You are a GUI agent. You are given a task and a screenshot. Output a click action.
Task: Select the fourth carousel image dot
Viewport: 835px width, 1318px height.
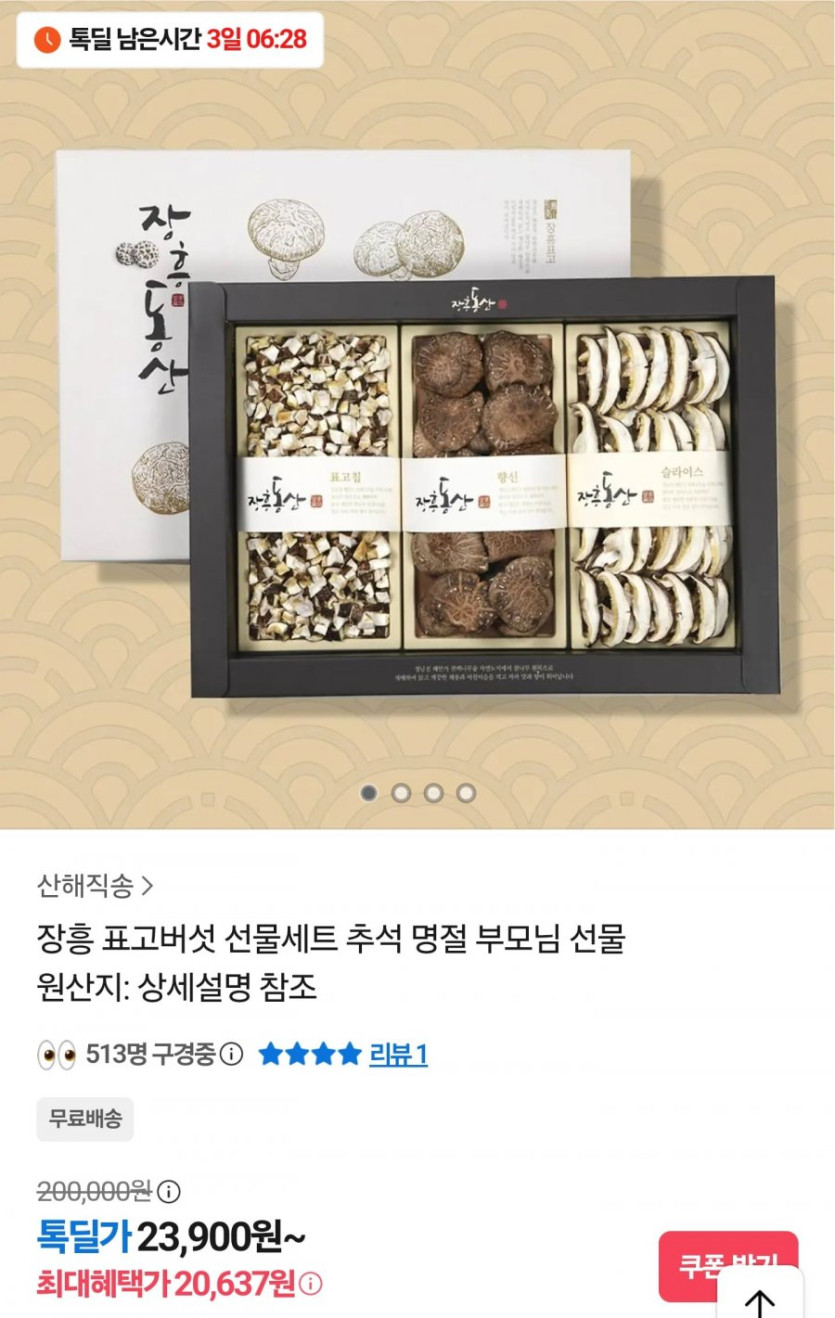click(x=466, y=792)
